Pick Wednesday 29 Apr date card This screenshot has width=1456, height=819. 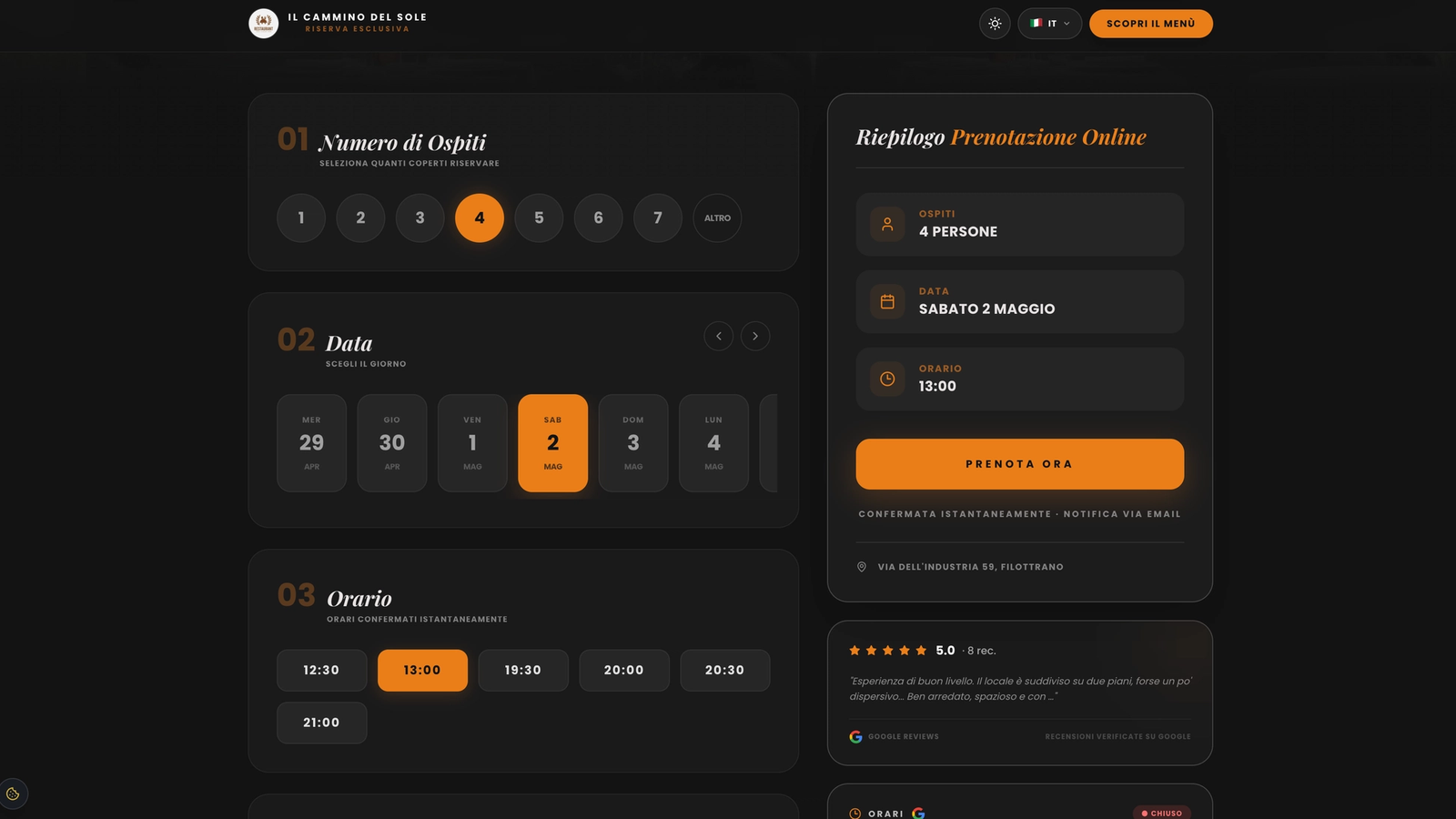pos(311,443)
